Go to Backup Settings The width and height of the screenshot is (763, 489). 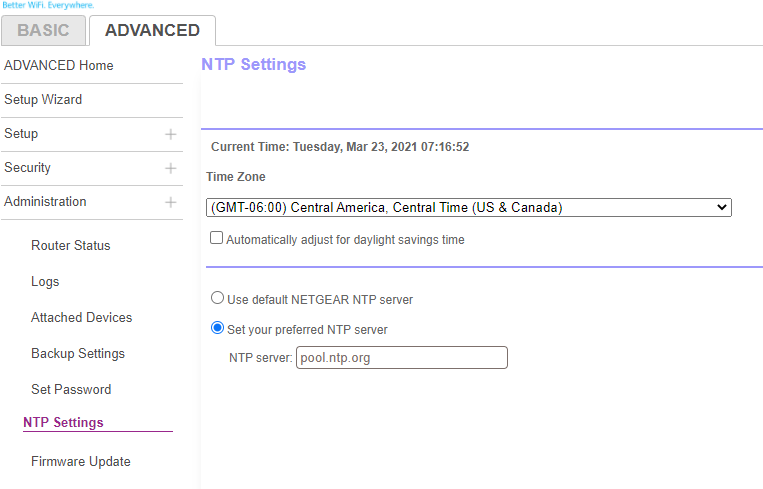pos(78,354)
